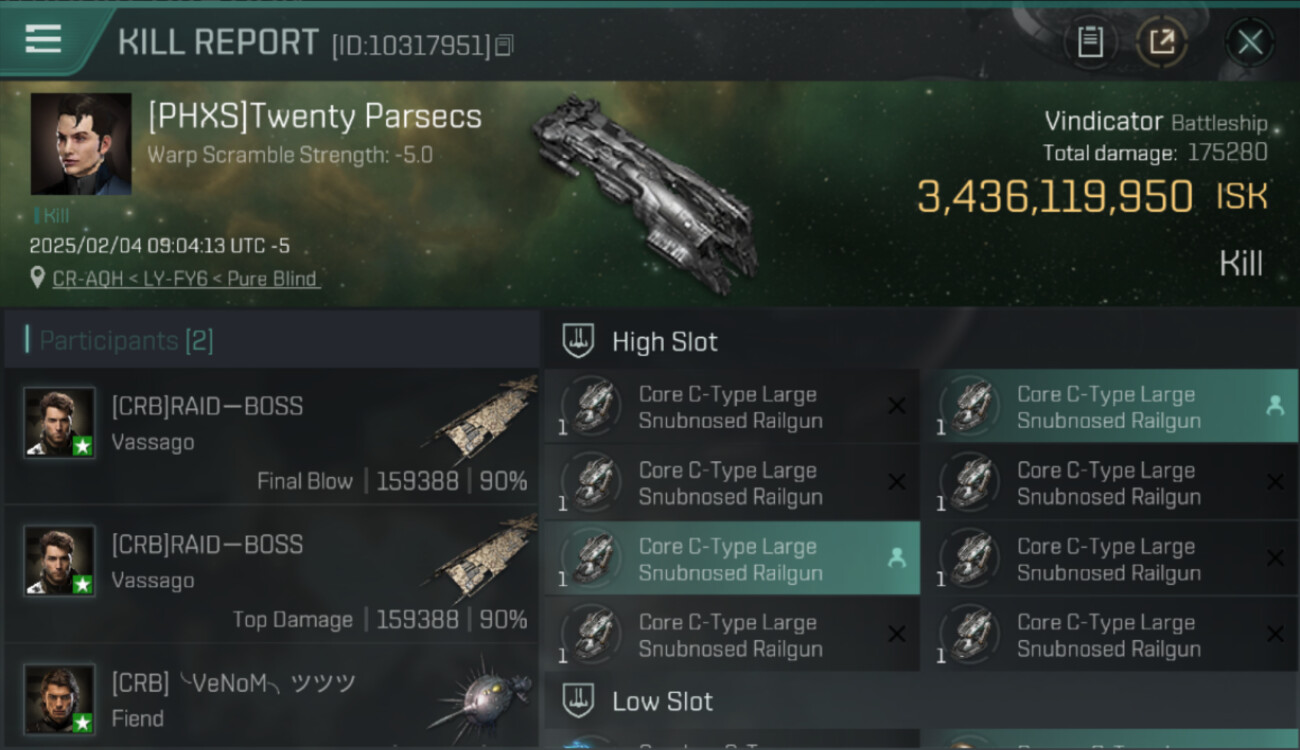
Task: View Twenty Parsecs pilot portrait
Action: pyautogui.click(x=81, y=144)
